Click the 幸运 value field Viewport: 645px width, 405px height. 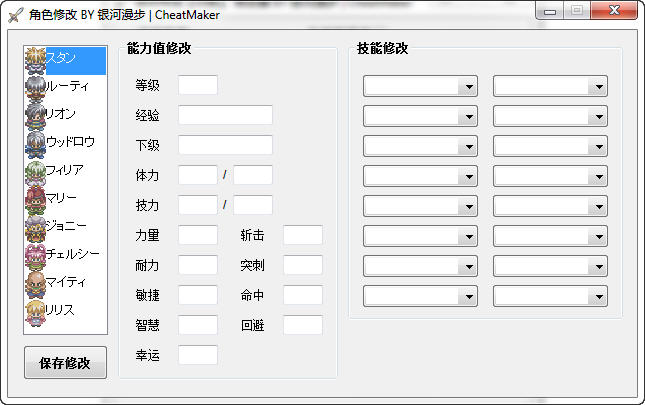(198, 355)
